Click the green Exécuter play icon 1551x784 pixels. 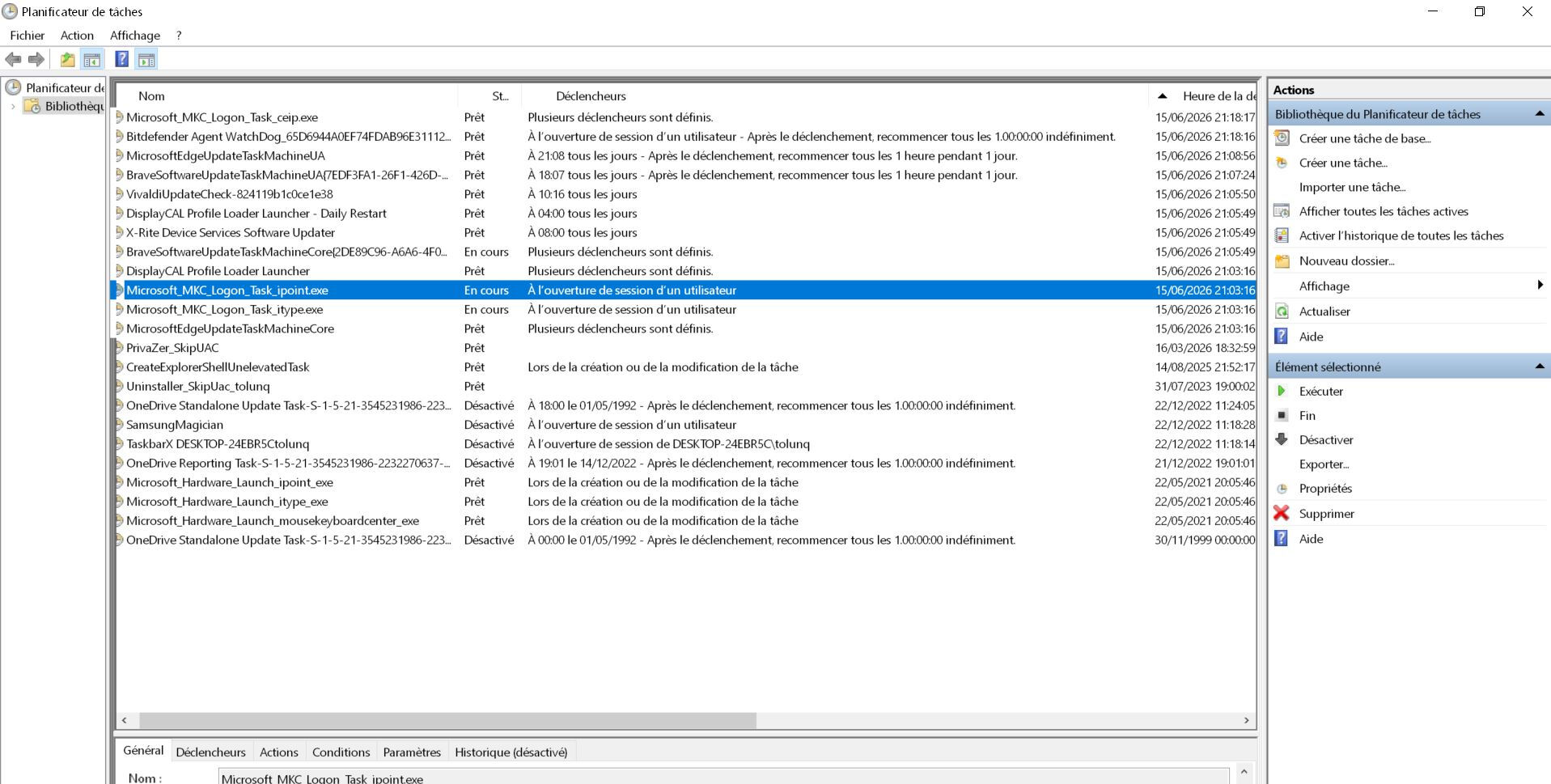click(x=1282, y=391)
